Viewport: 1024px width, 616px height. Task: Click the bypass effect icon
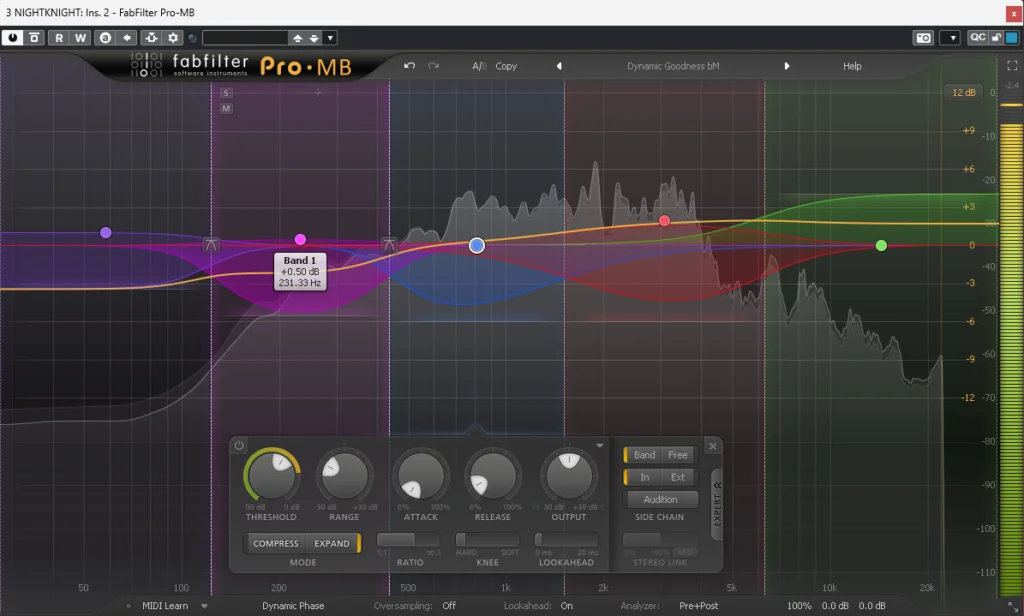[35, 38]
